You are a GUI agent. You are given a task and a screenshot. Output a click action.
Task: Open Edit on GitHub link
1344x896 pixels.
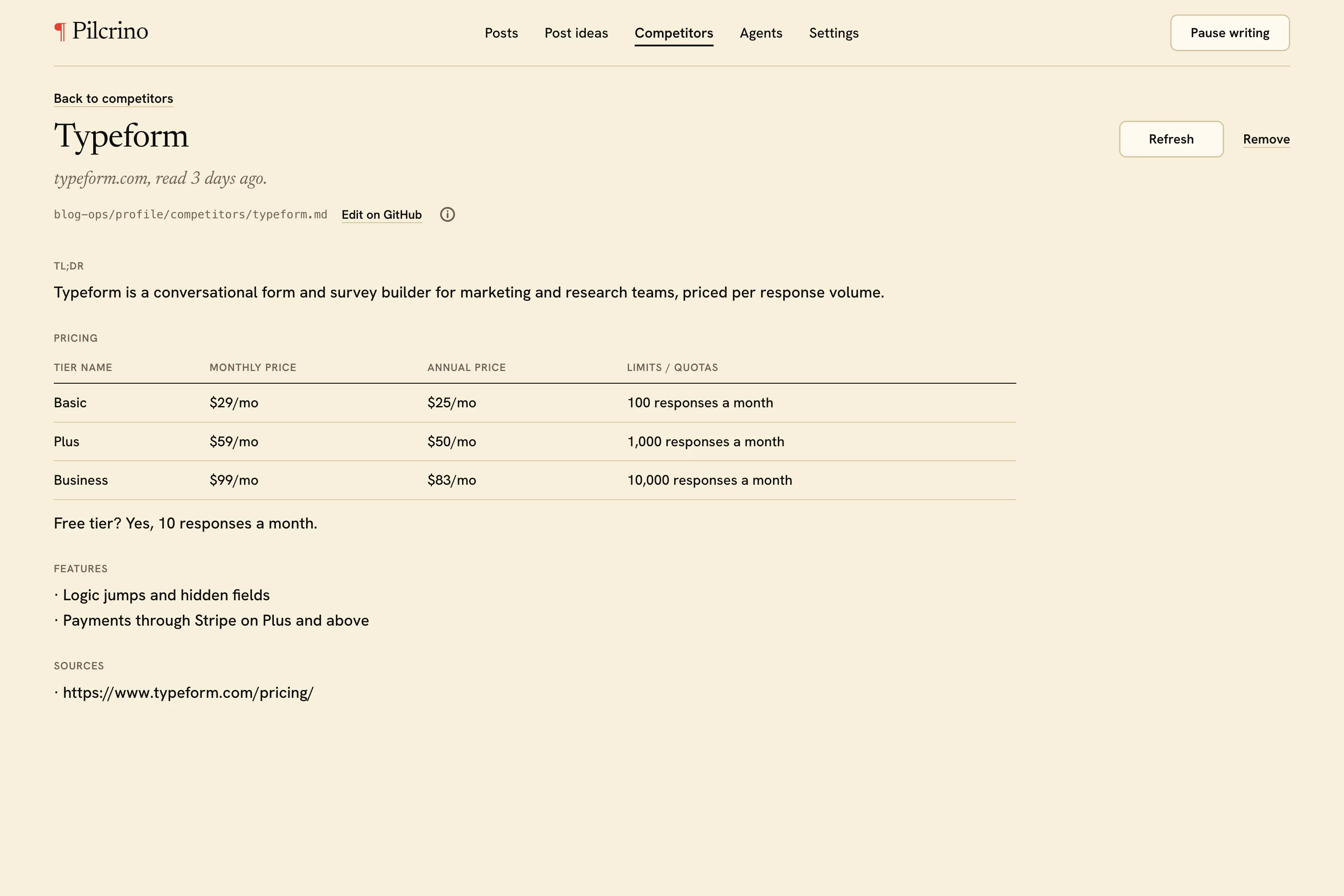click(381, 215)
